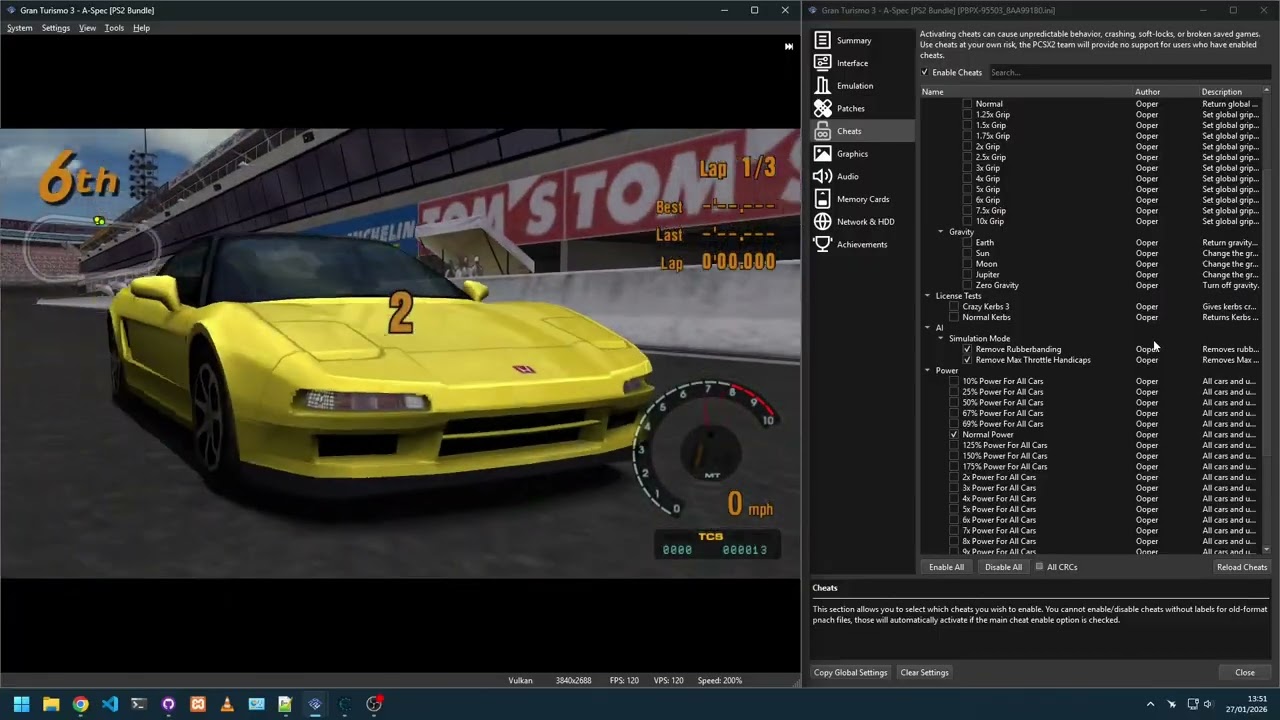Enable the Jupiter gravity cheat
Screen dimensions: 1280x720
(967, 275)
